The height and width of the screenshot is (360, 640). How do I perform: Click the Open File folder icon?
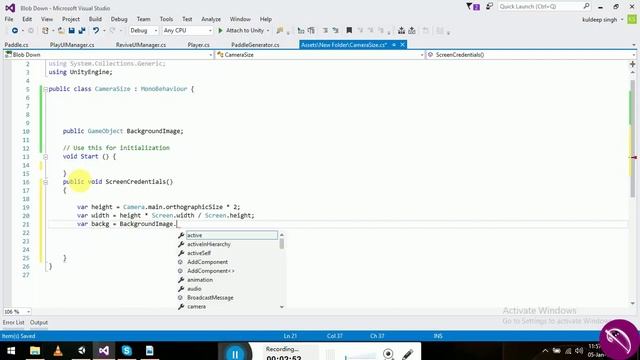[x=61, y=31]
